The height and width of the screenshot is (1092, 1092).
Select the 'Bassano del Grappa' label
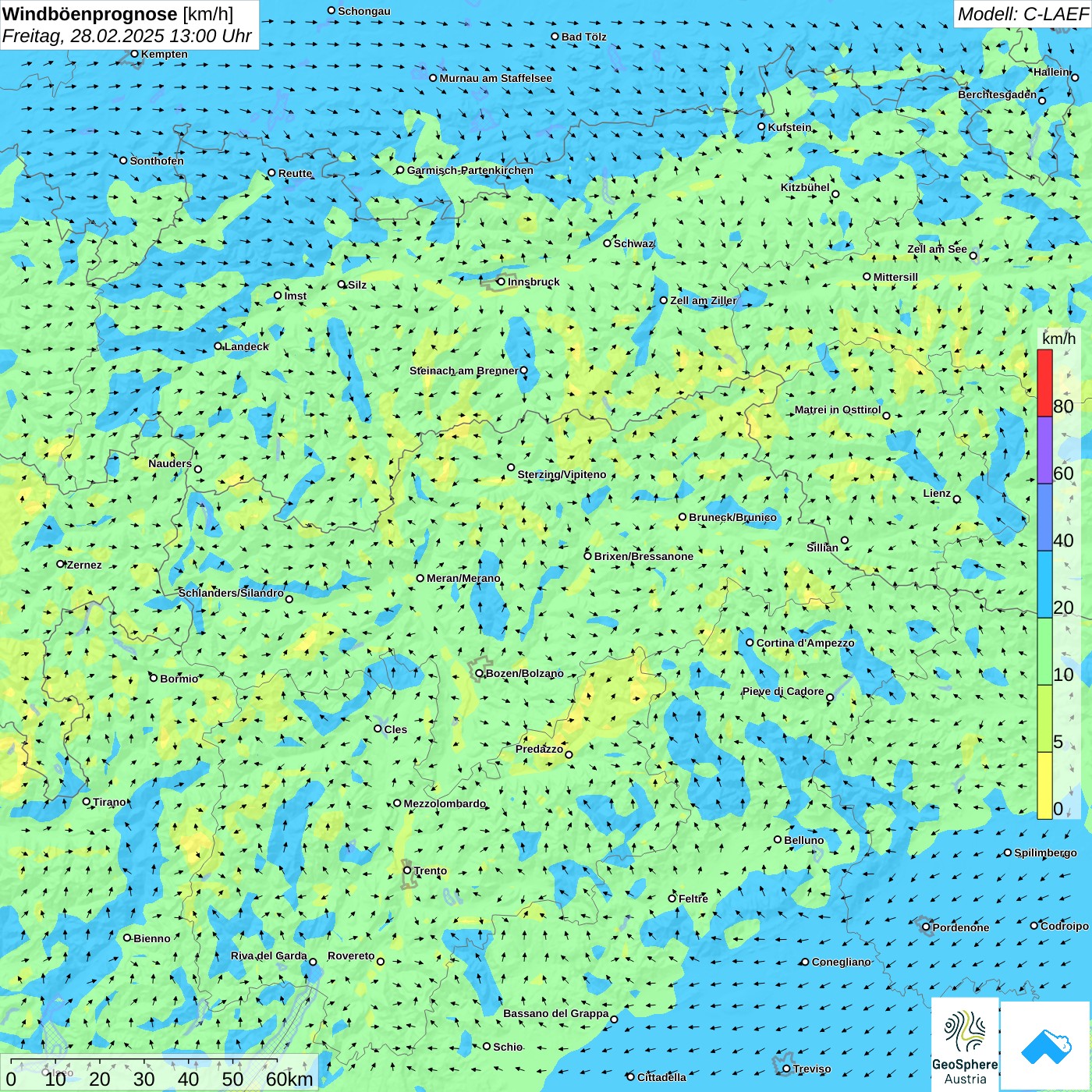556,1013
